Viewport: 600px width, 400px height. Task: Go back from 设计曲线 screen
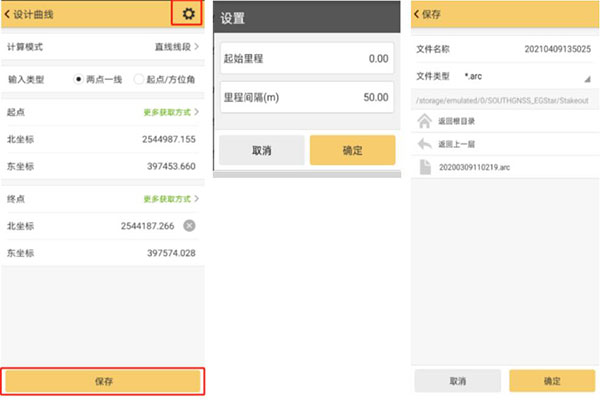click(11, 15)
